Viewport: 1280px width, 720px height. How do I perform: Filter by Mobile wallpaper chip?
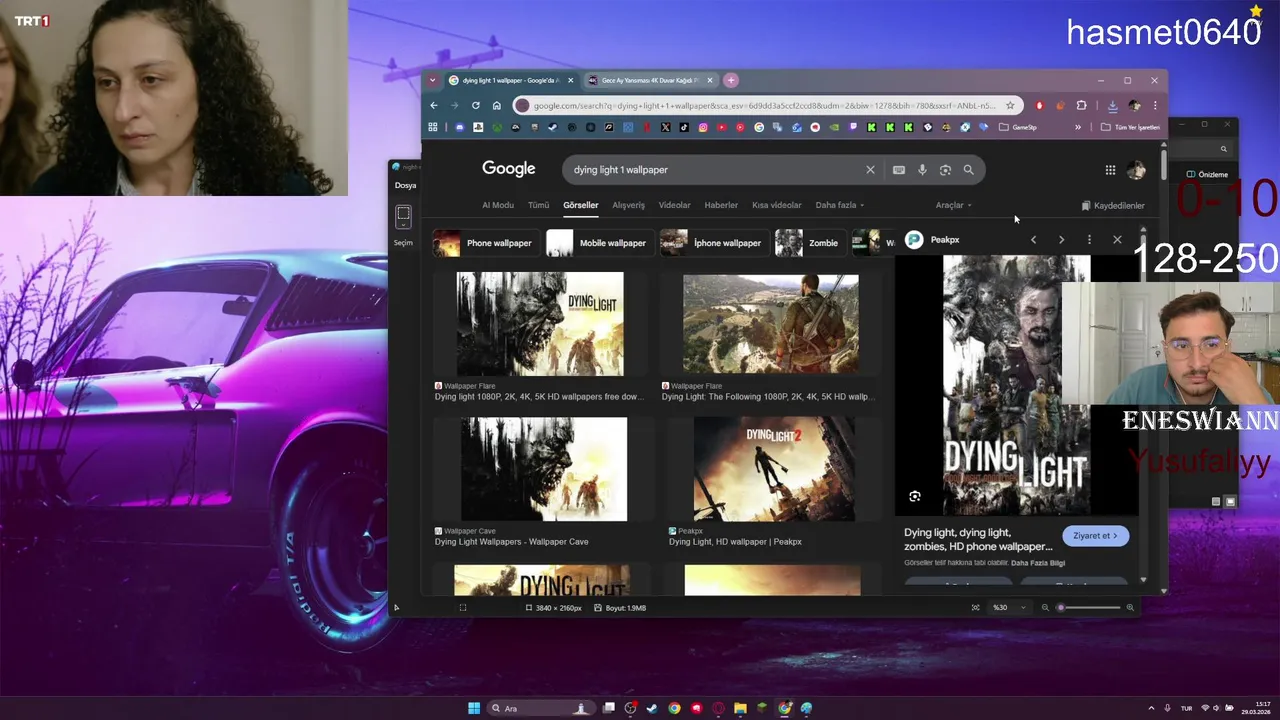coord(600,243)
